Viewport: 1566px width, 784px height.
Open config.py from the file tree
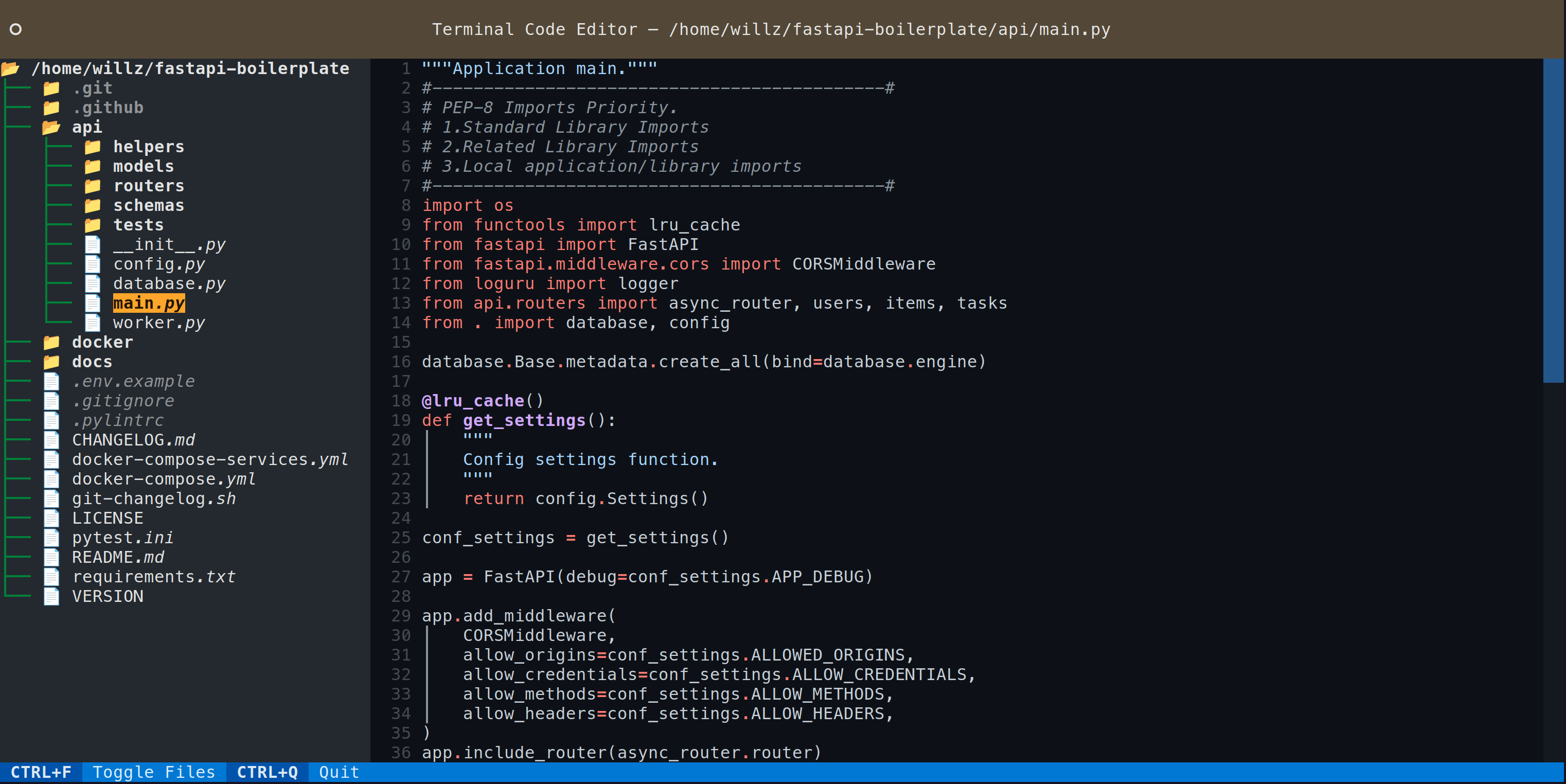coord(158,264)
